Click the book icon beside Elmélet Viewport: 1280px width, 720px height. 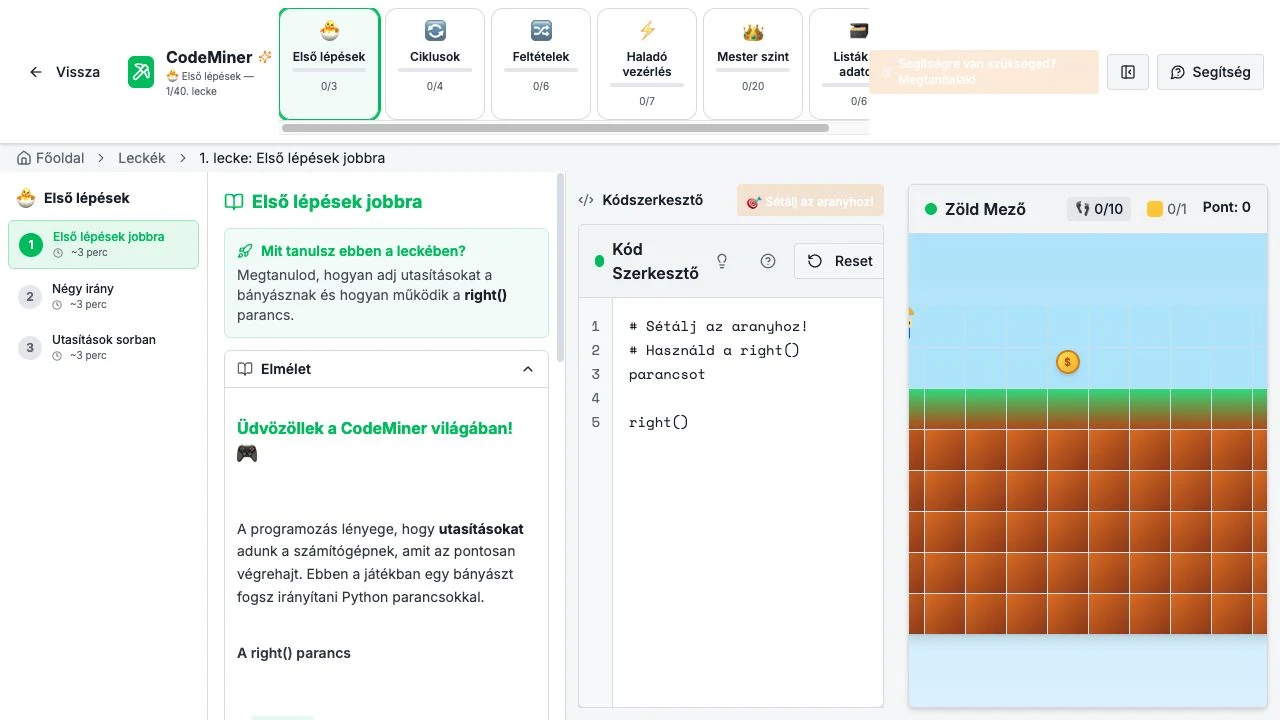pyautogui.click(x=245, y=369)
